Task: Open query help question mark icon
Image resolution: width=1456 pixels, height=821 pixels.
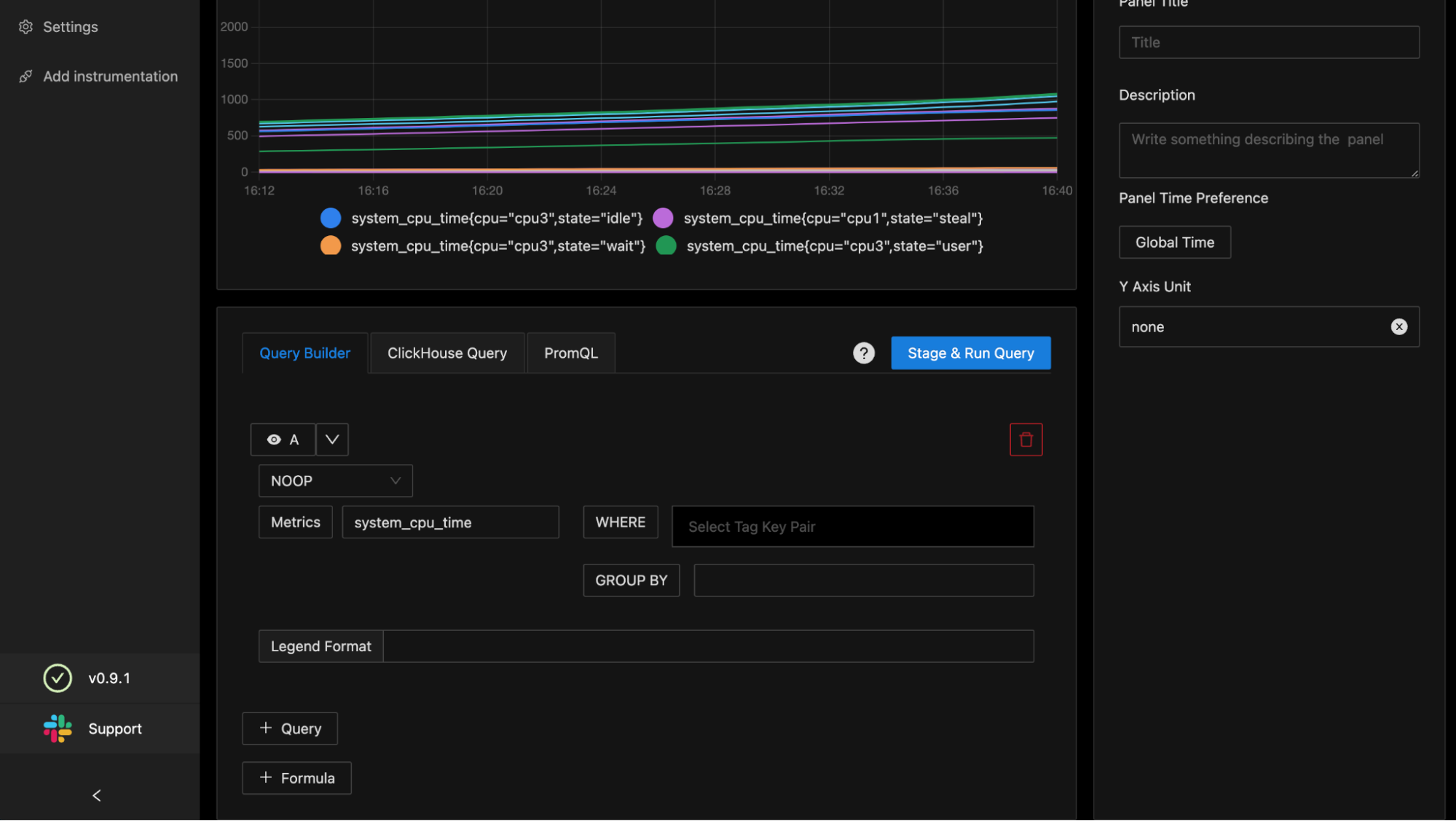Action: pos(864,353)
